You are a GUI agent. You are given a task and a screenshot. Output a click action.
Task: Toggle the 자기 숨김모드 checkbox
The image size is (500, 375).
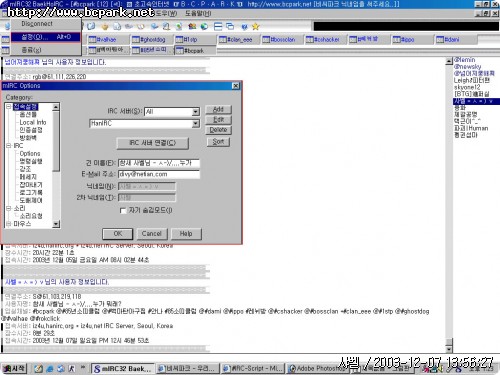tap(123, 211)
